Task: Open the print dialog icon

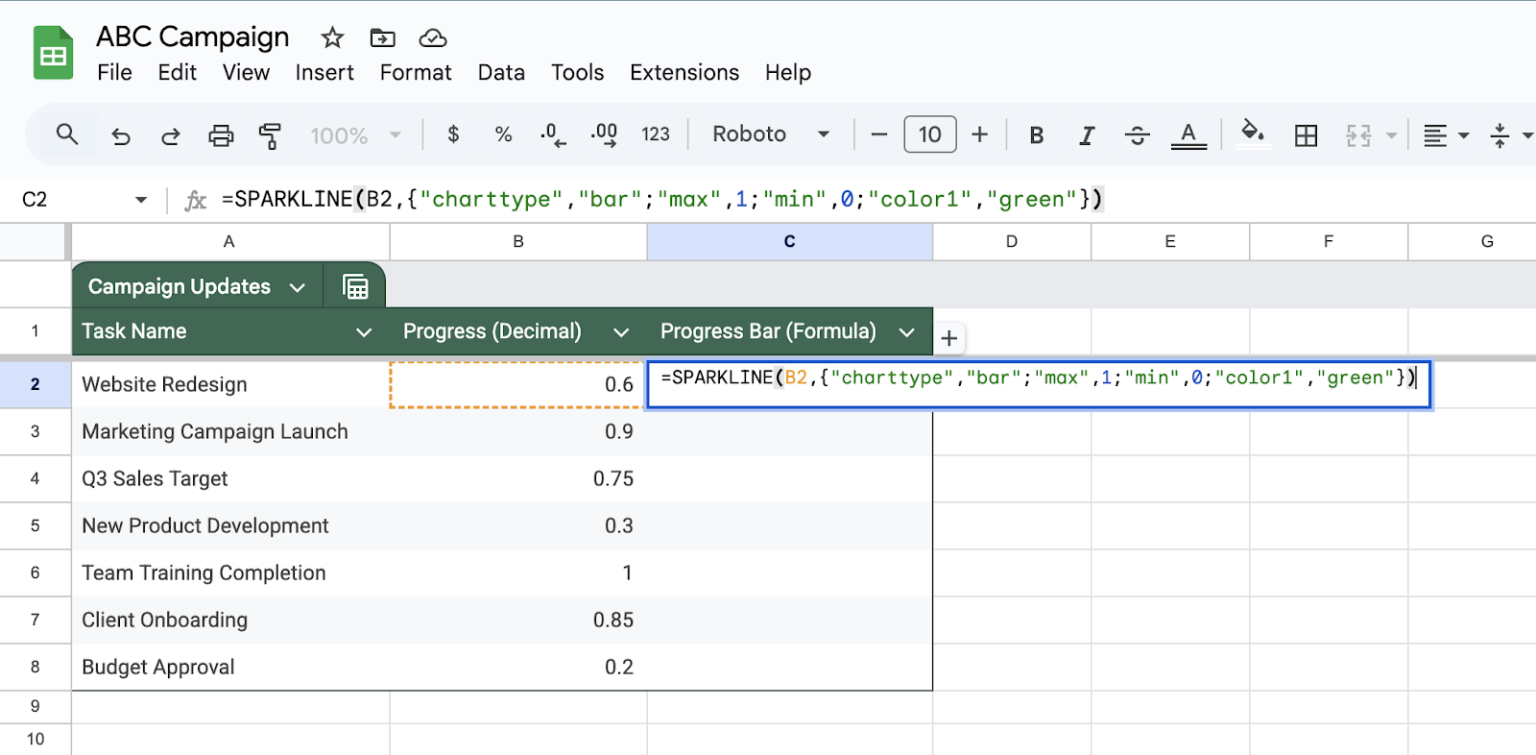Action: click(220, 134)
